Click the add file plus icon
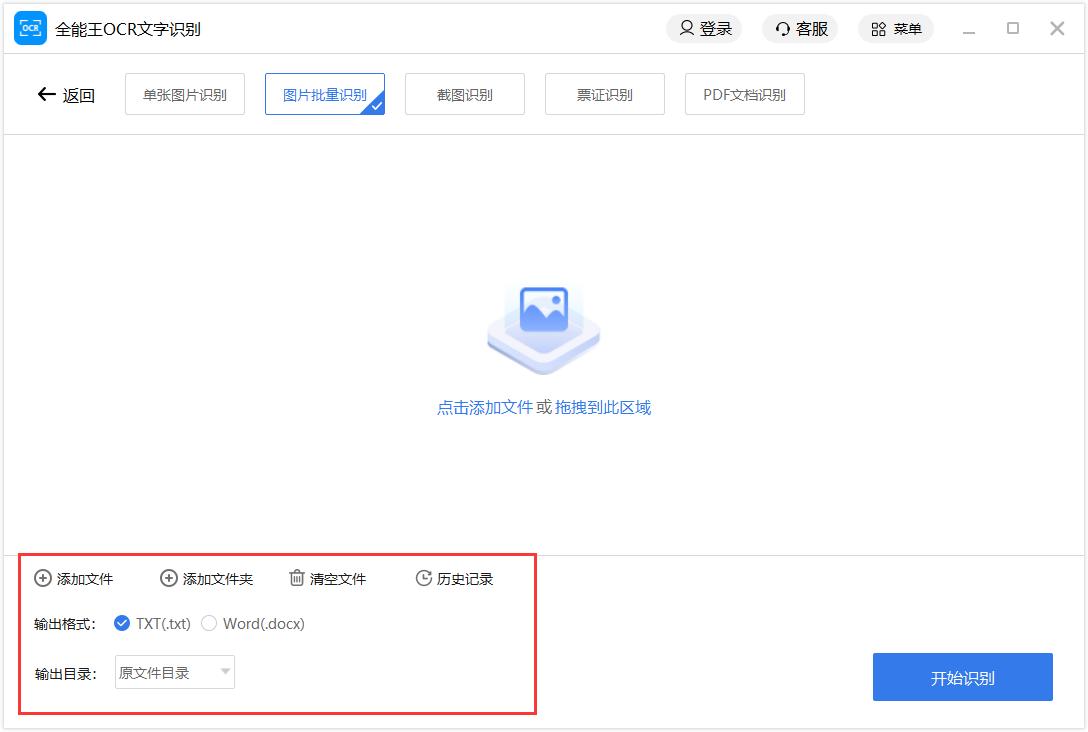1088x732 pixels. (x=43, y=578)
